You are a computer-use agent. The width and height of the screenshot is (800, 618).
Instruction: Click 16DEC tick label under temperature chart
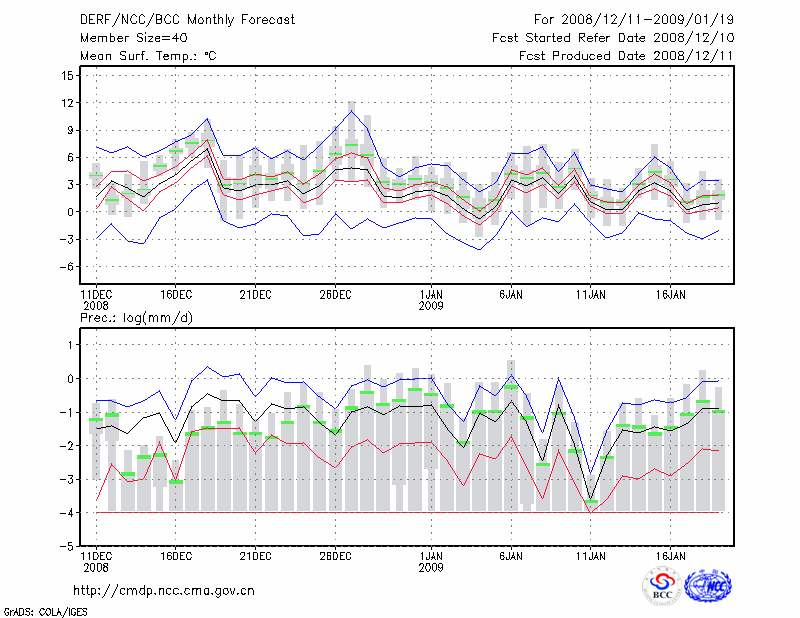tap(175, 295)
